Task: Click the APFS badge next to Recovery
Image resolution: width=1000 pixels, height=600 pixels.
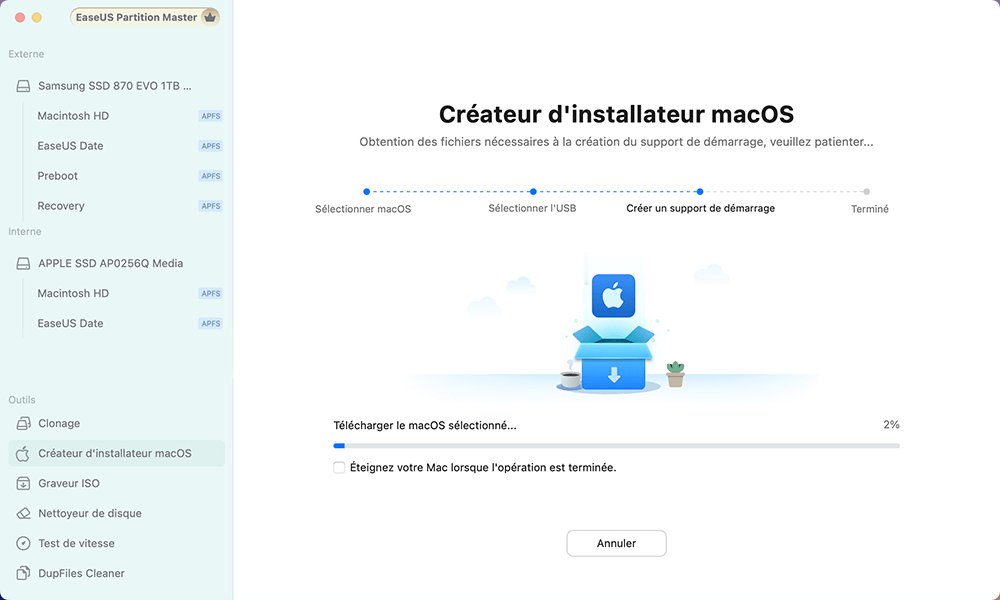Action: point(211,205)
